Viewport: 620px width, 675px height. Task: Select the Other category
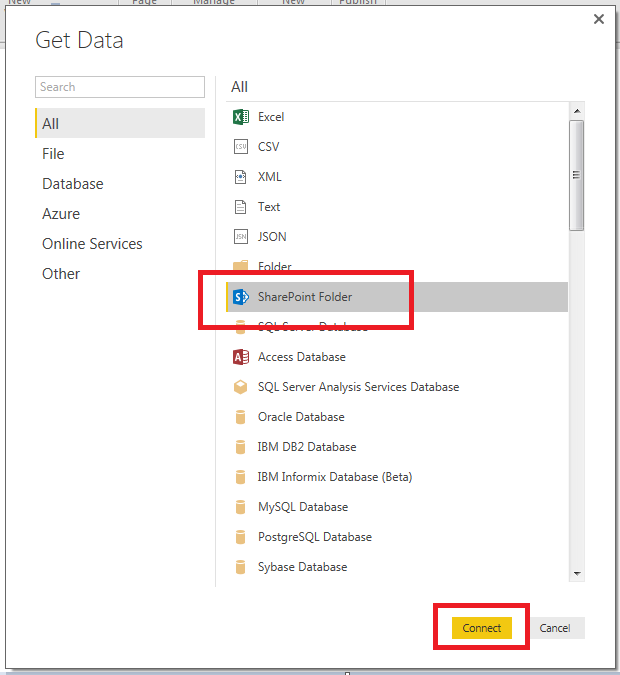point(120,274)
